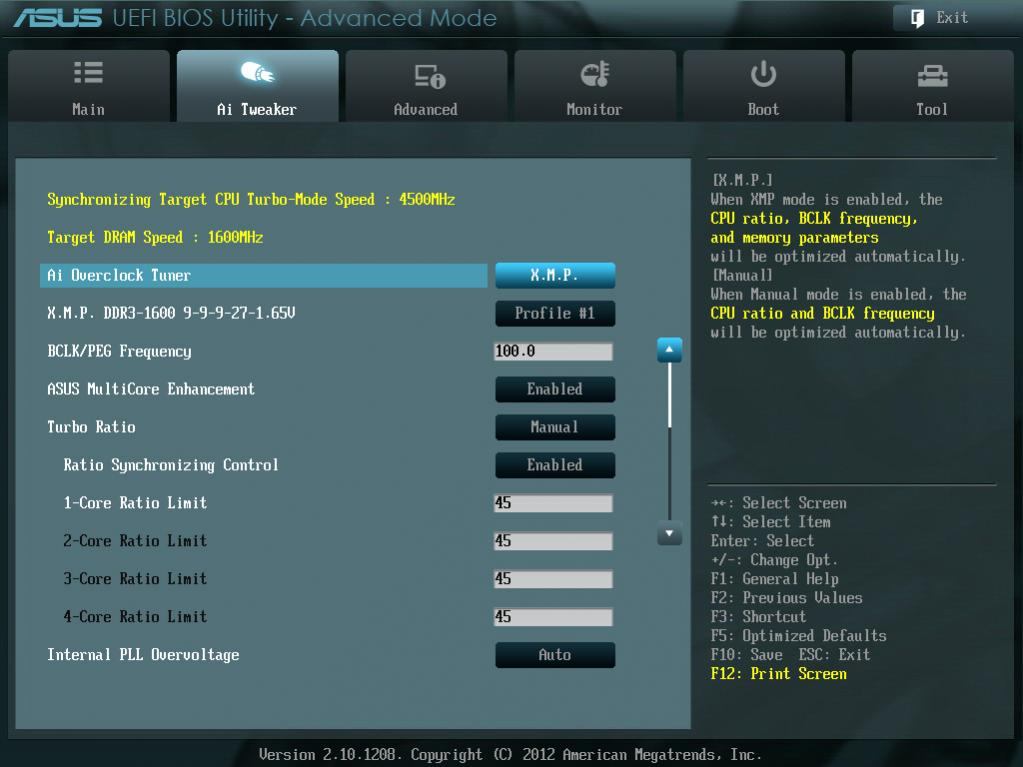This screenshot has height=767, width=1023.
Task: Click the Version 2.10.1208 copyright text
Action: tap(510, 755)
